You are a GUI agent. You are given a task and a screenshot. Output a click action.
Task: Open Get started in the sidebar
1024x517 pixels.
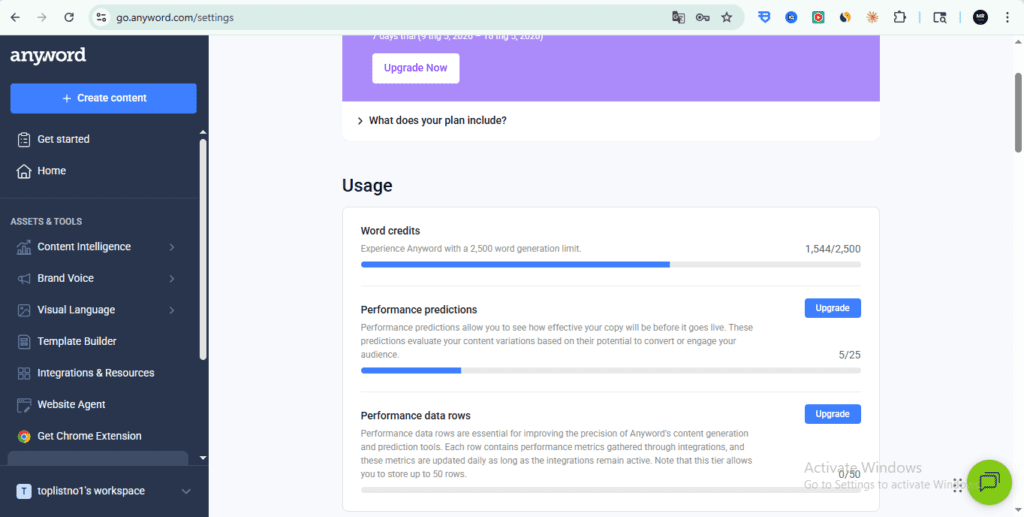click(63, 139)
